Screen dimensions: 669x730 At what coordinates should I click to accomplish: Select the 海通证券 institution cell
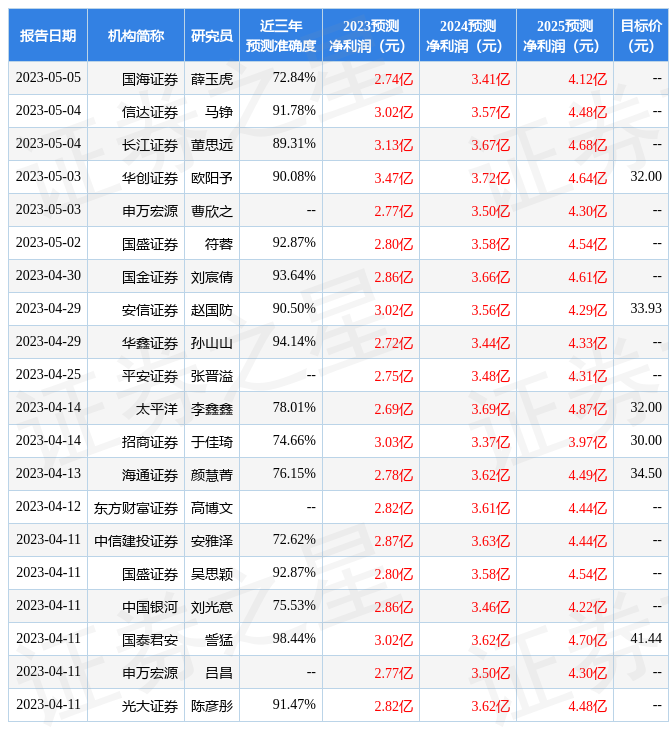pos(135,475)
